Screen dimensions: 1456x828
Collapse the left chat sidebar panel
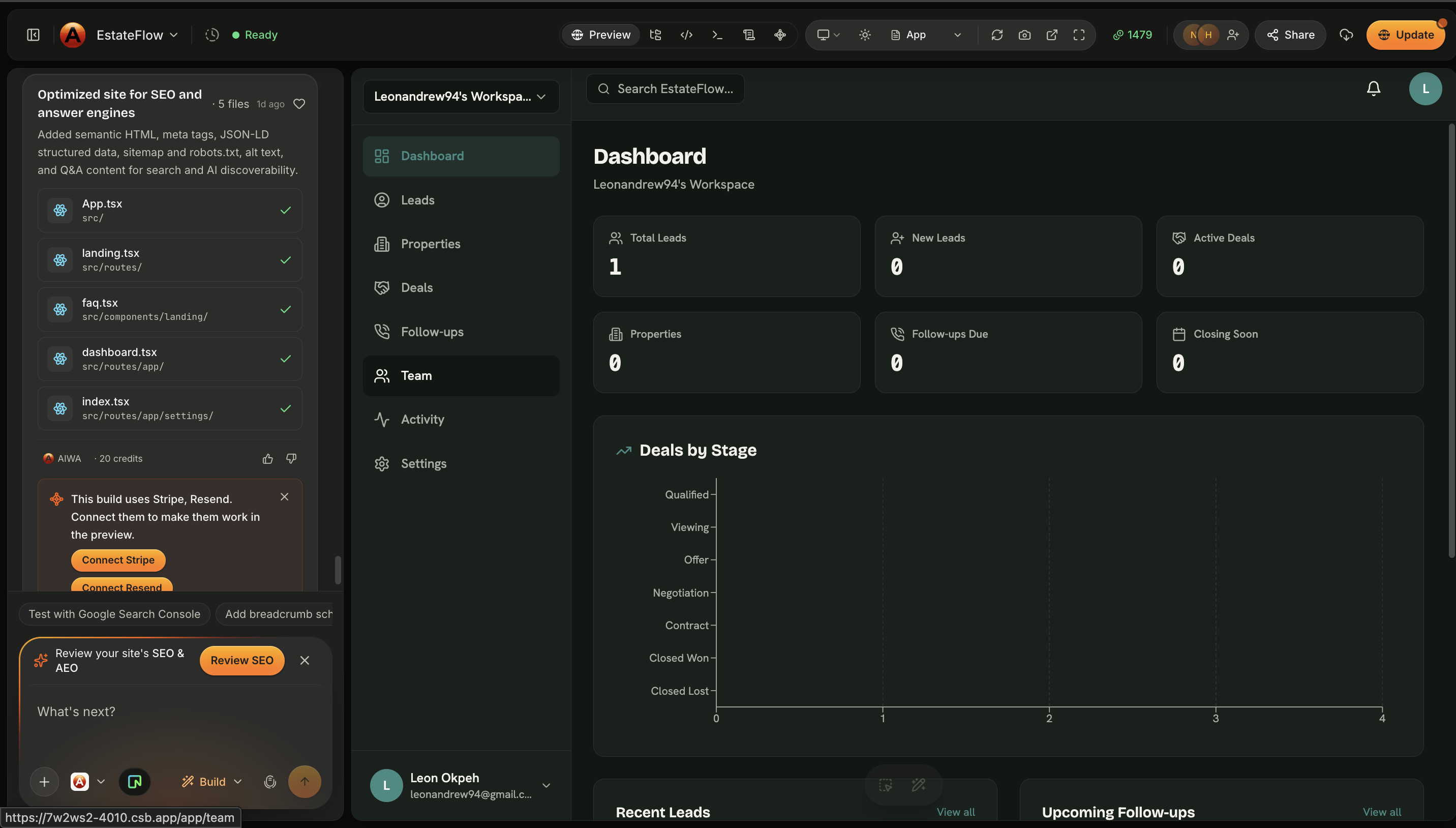pos(34,35)
